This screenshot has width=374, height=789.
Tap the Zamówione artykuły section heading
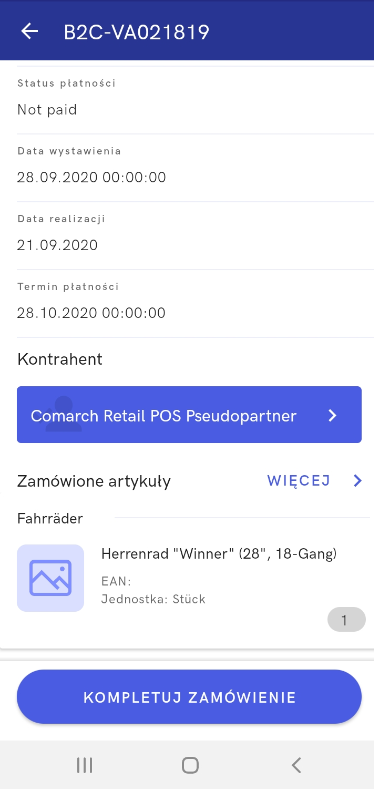click(94, 482)
